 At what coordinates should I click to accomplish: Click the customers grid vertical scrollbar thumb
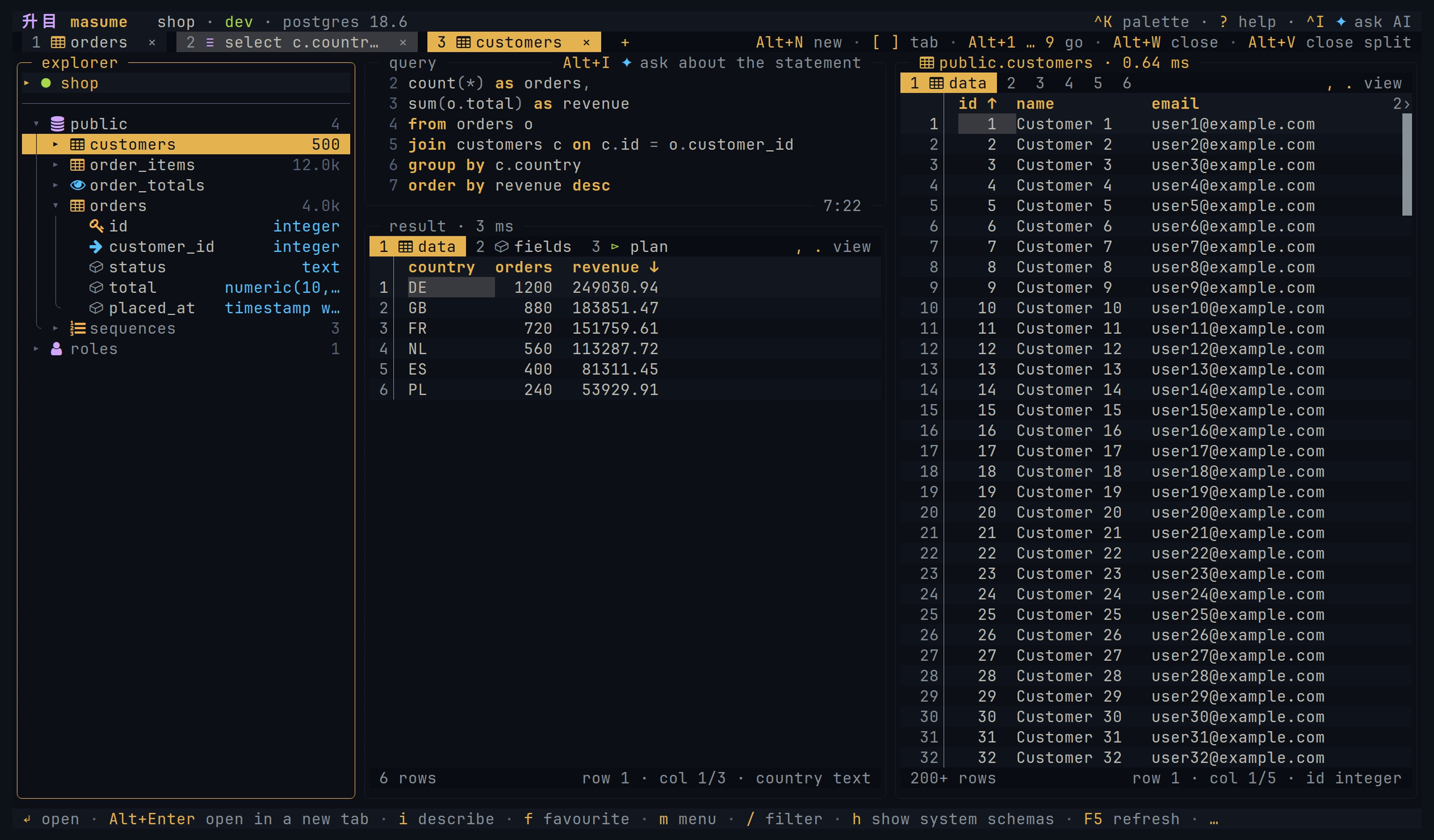click(x=1407, y=165)
